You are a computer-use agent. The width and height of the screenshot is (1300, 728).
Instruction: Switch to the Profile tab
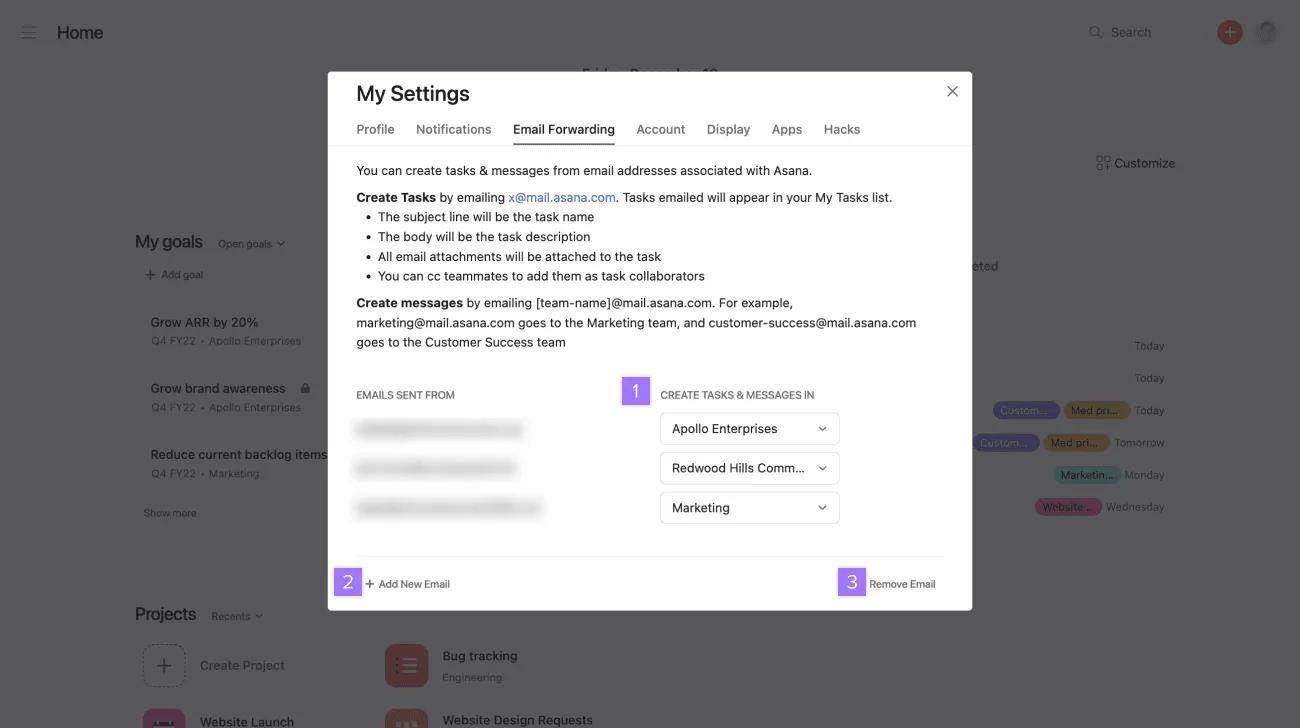point(375,129)
